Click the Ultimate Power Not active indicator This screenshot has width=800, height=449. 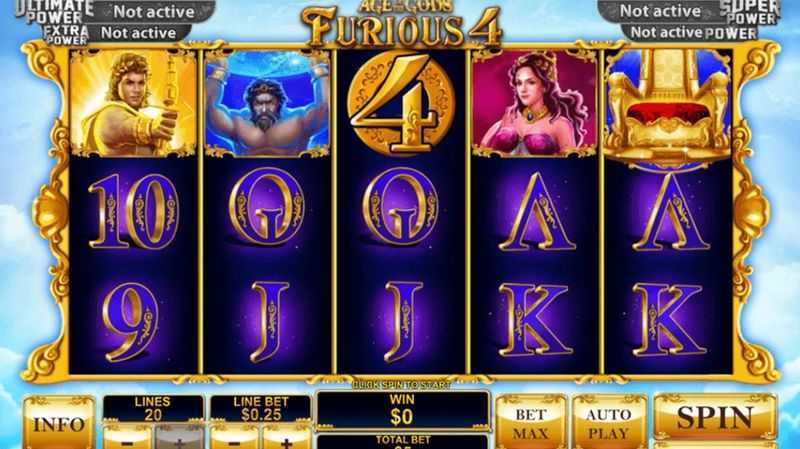[x=154, y=12]
